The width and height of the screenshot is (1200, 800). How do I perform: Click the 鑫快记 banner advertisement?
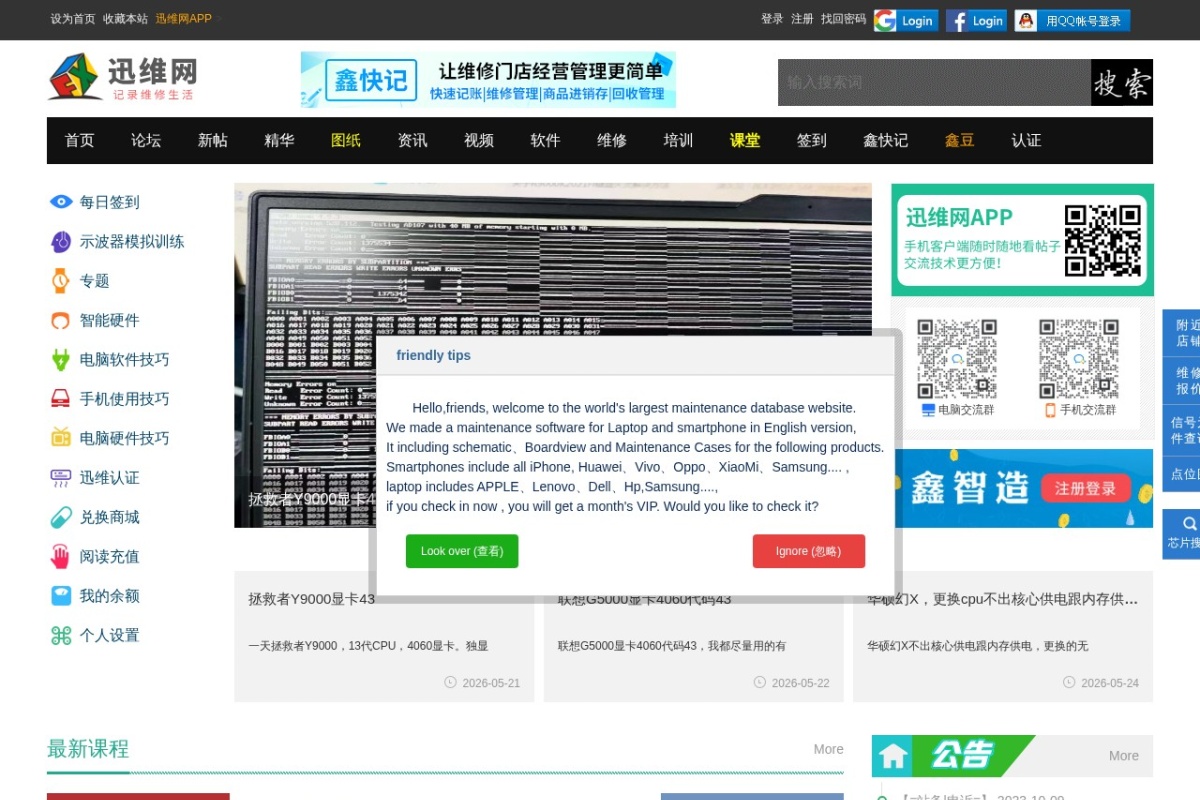488,80
